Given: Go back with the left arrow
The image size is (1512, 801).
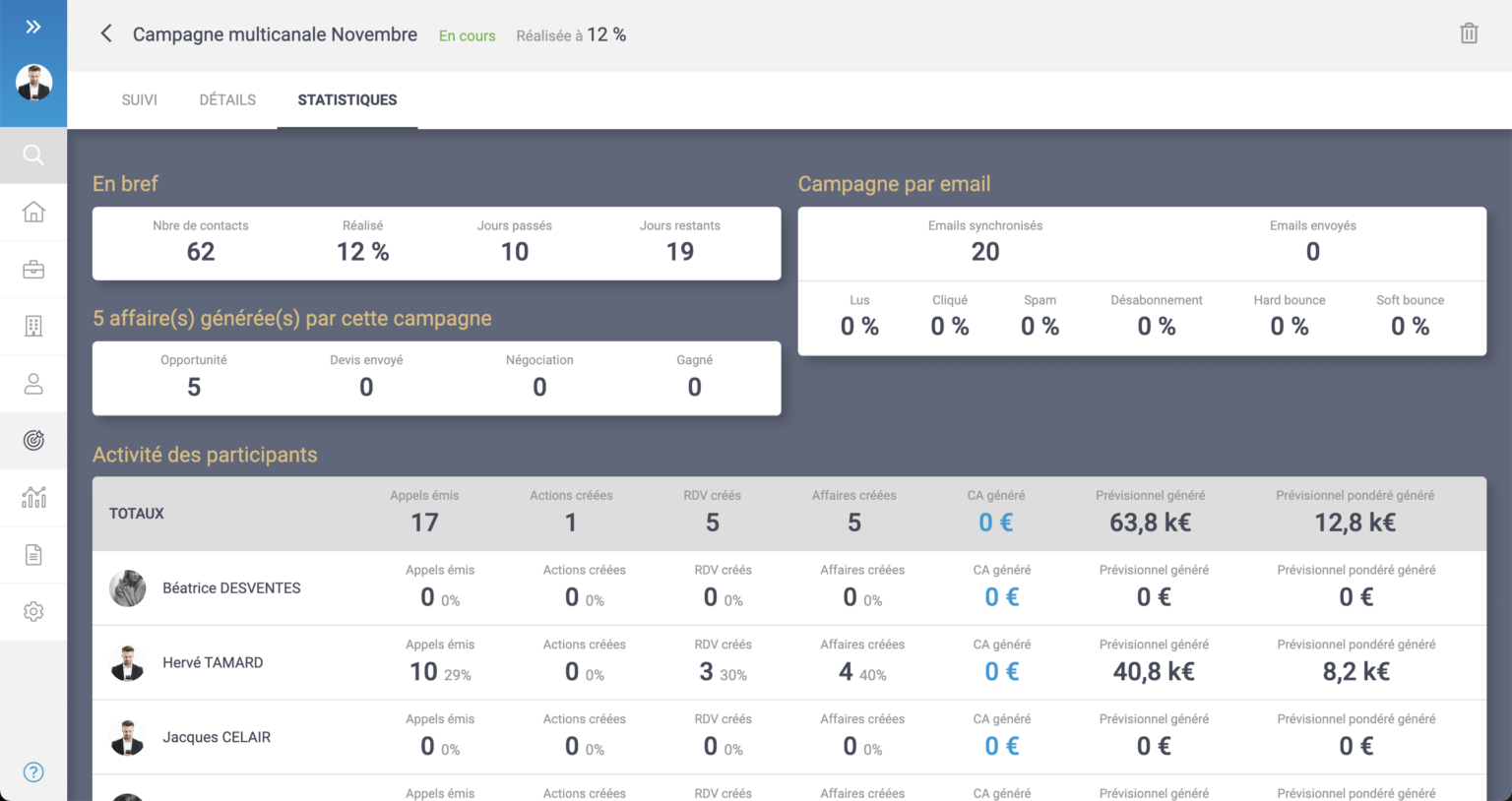Looking at the screenshot, I should point(105,33).
